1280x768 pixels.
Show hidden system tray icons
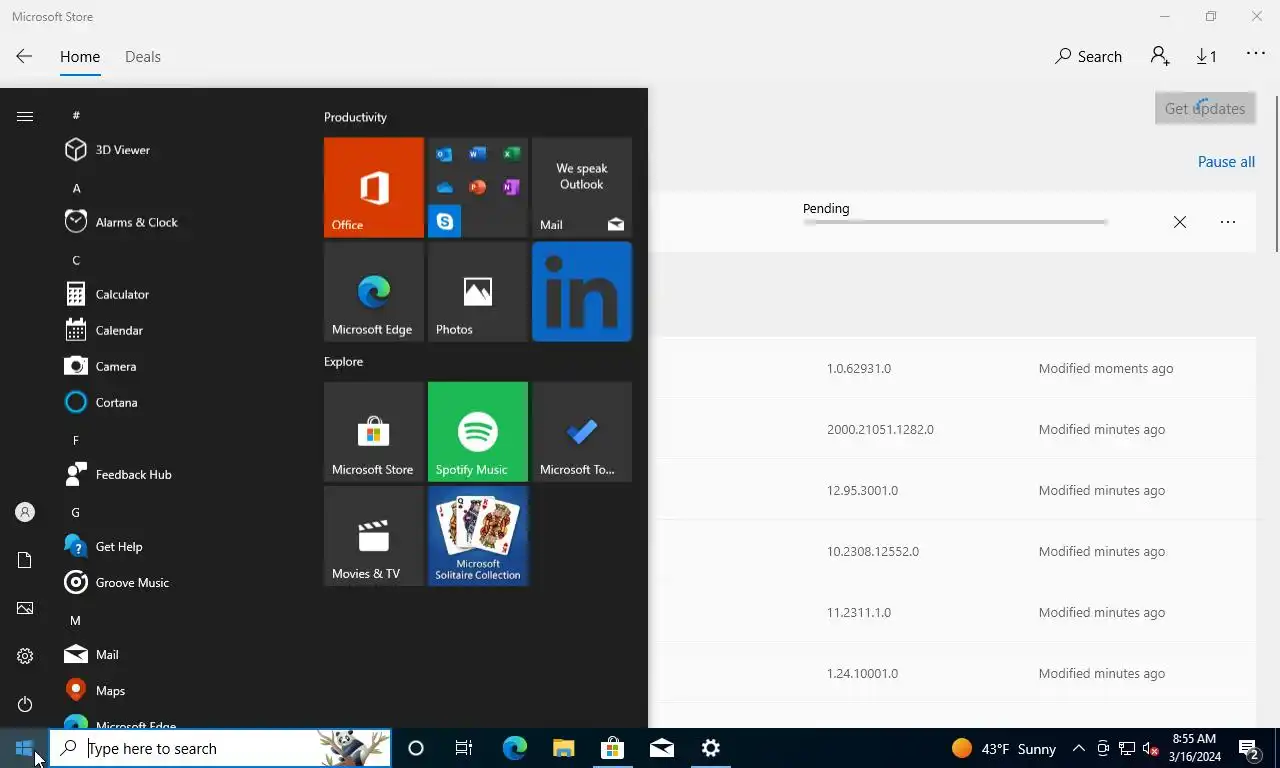click(1079, 749)
